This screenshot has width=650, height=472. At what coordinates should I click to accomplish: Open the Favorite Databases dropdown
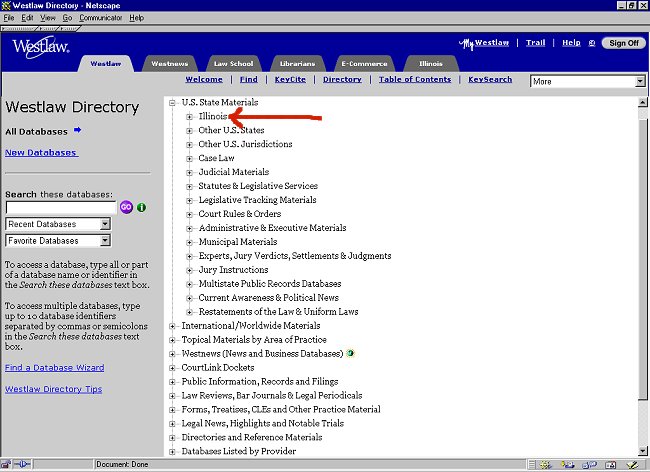point(58,241)
